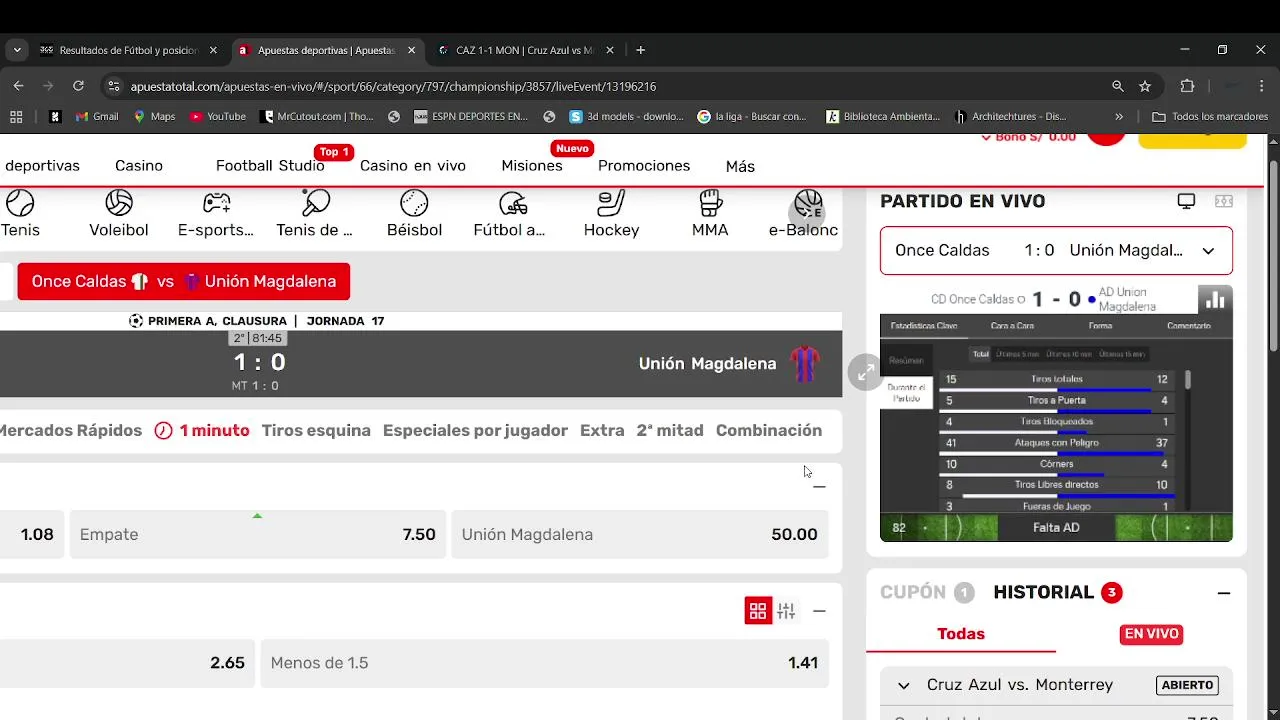Open the statistics bar chart icon

point(1215,300)
